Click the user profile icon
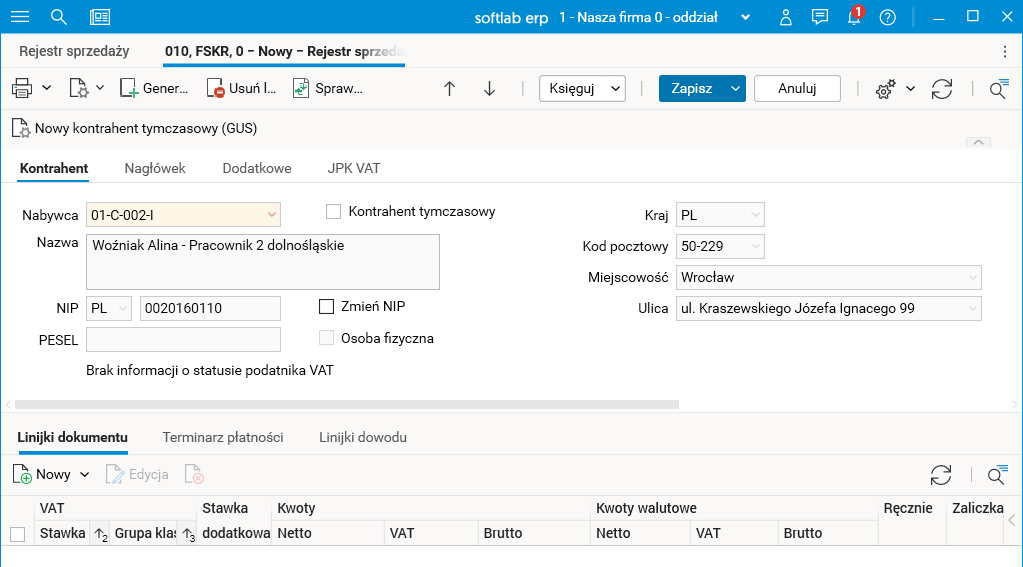The width and height of the screenshot is (1023, 567). pyautogui.click(x=786, y=17)
